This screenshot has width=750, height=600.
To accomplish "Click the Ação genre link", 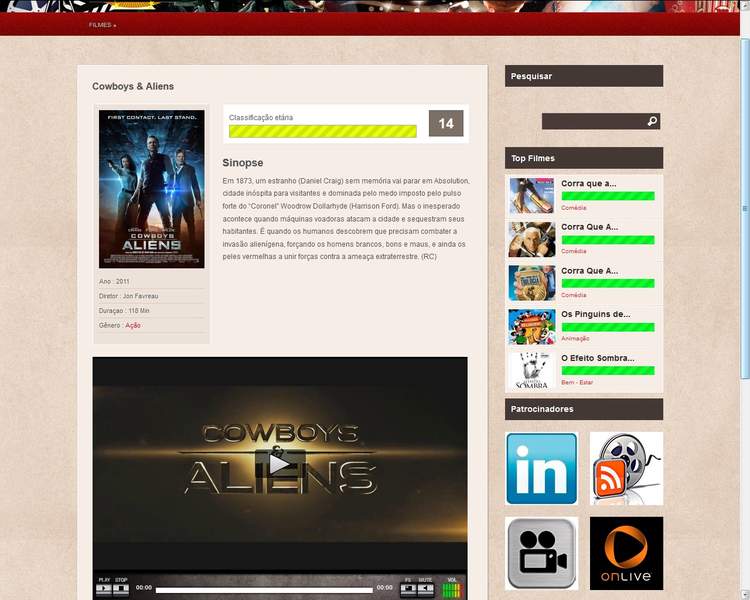I will tap(133, 325).
